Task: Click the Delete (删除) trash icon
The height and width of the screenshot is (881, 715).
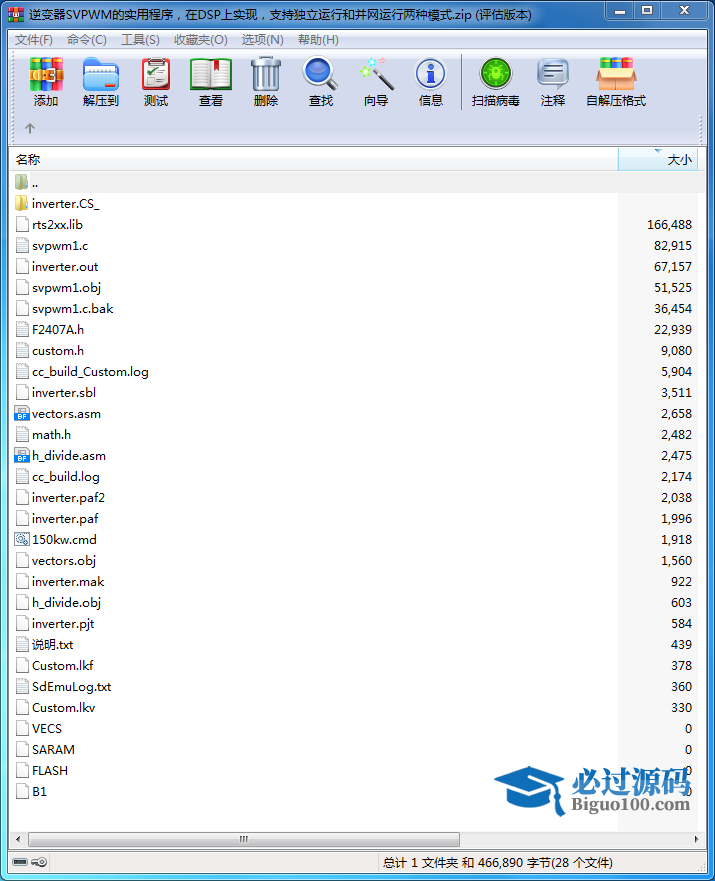Action: click(x=266, y=74)
